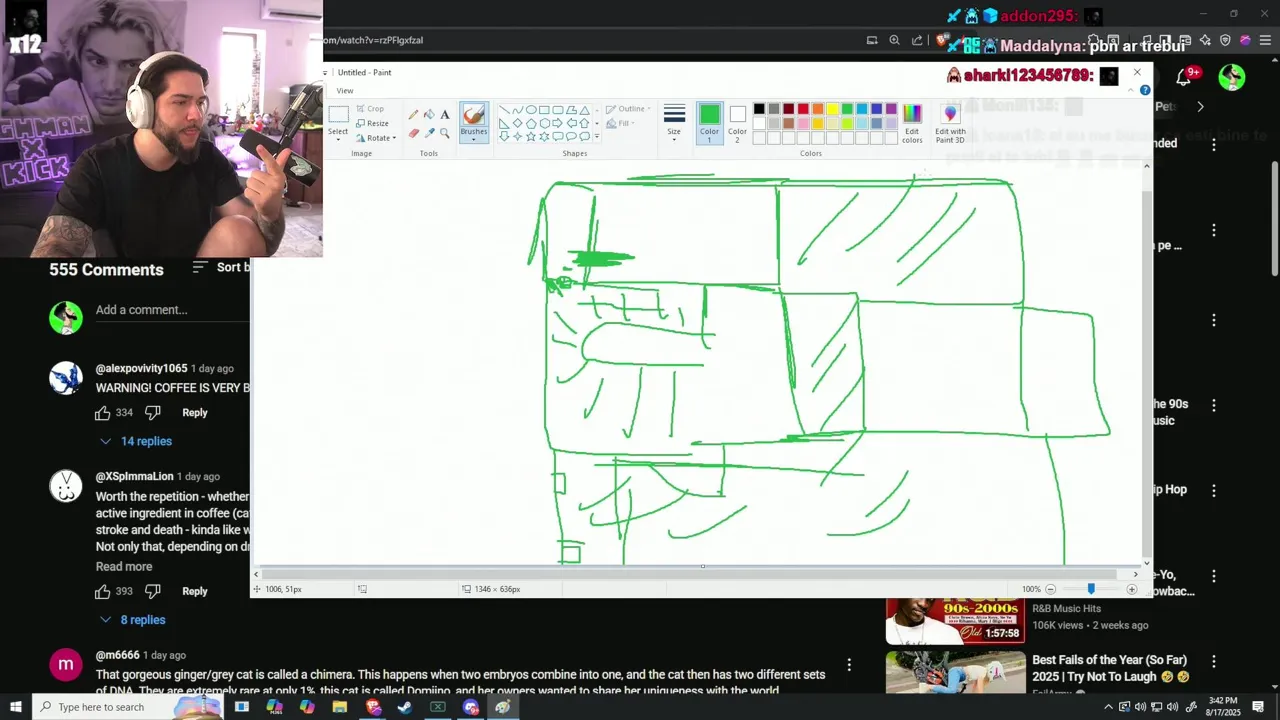The height and width of the screenshot is (720, 1280).
Task: Click the Discord icon in taskbar
Action: click(x=471, y=707)
